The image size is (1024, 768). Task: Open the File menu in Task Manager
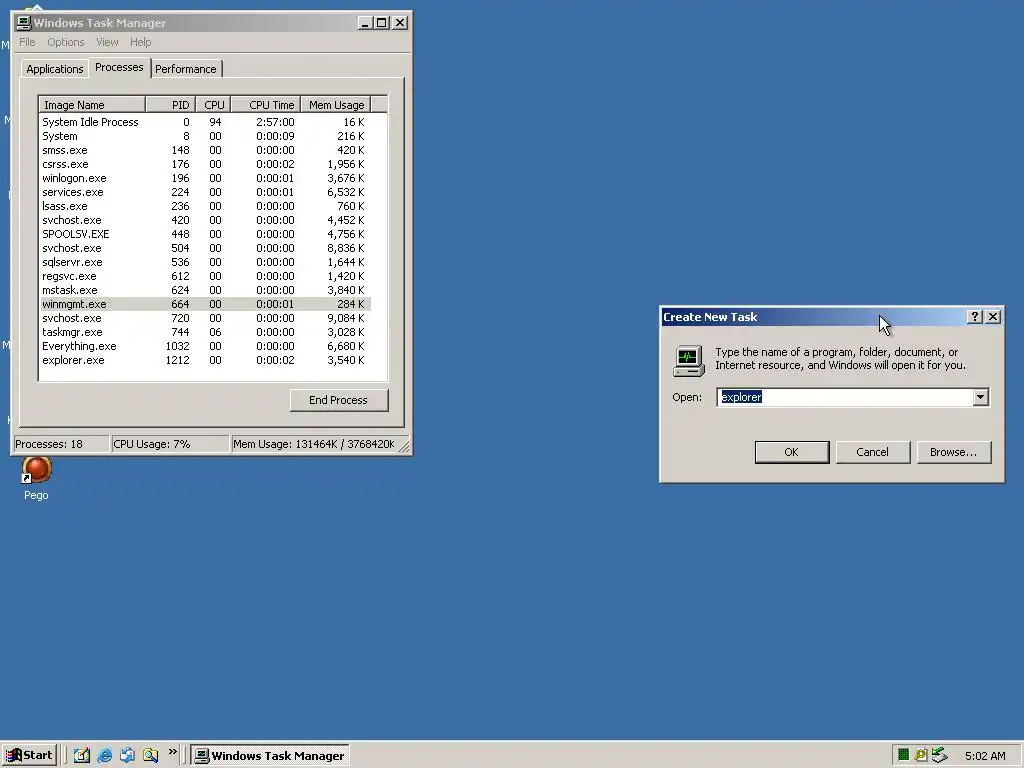point(27,42)
